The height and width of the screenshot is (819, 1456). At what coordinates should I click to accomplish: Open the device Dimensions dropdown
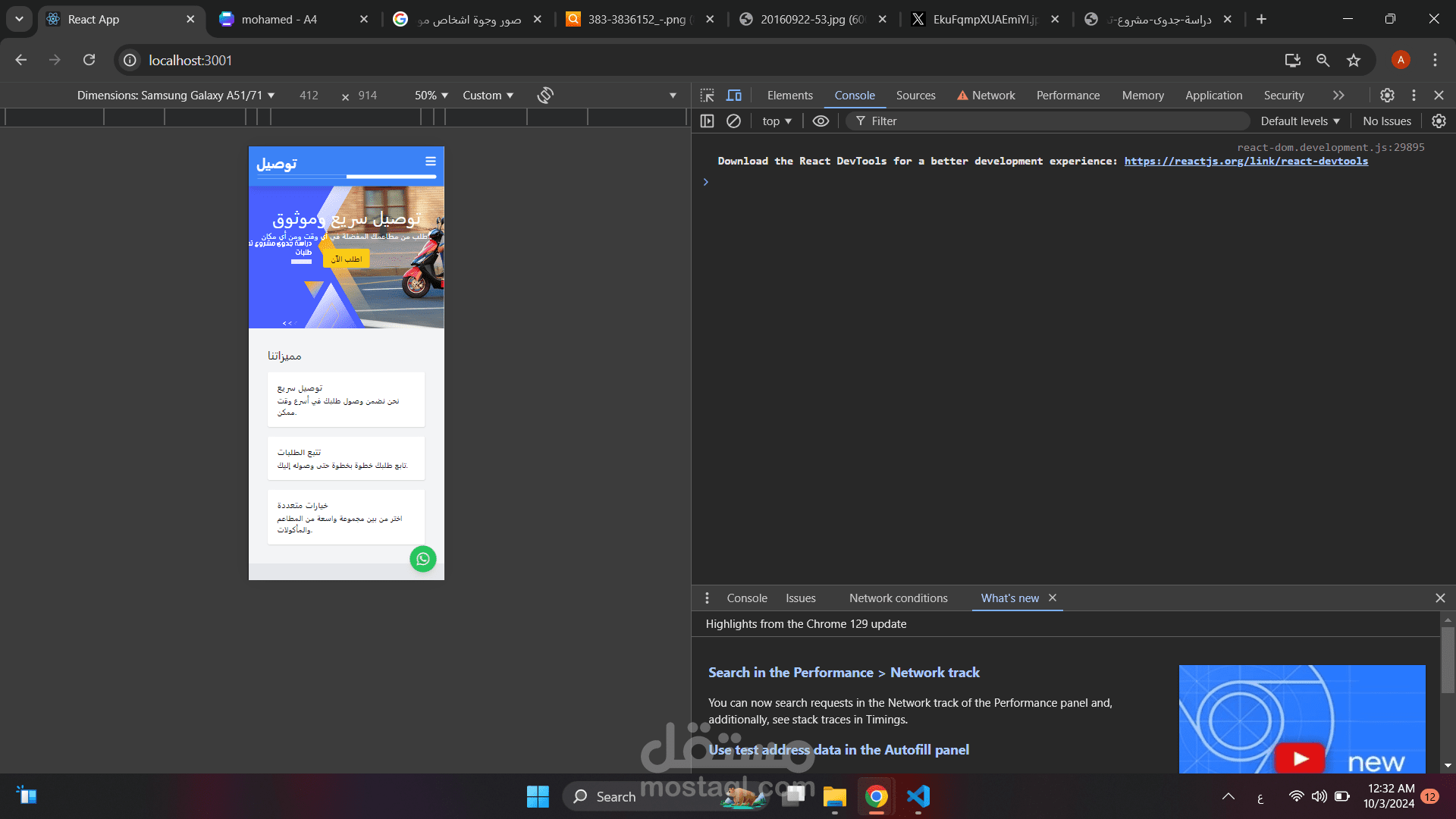coord(176,96)
